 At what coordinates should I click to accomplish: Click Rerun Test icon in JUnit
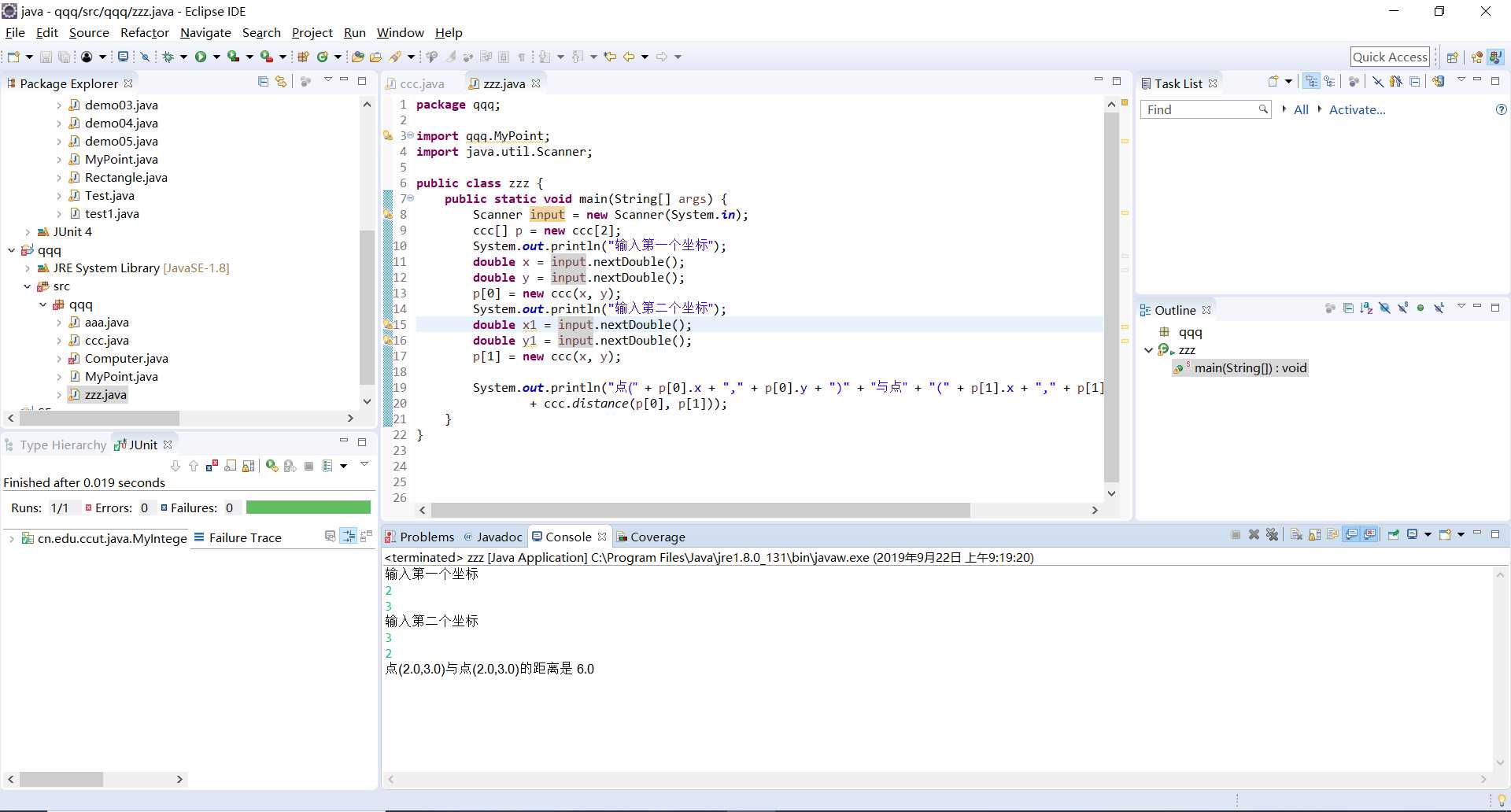[x=272, y=466]
